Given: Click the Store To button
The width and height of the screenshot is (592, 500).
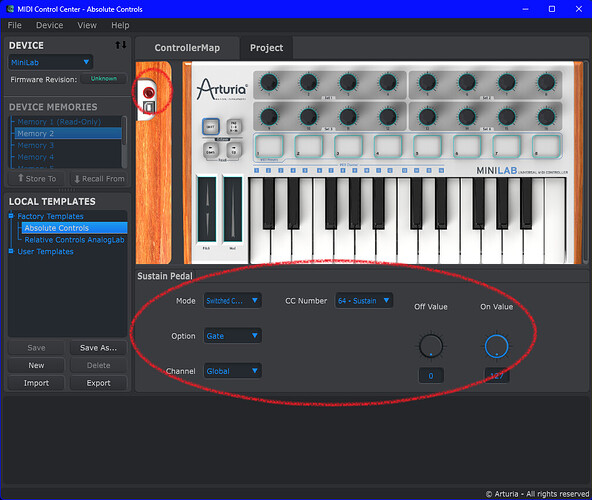Looking at the screenshot, I should (x=37, y=179).
